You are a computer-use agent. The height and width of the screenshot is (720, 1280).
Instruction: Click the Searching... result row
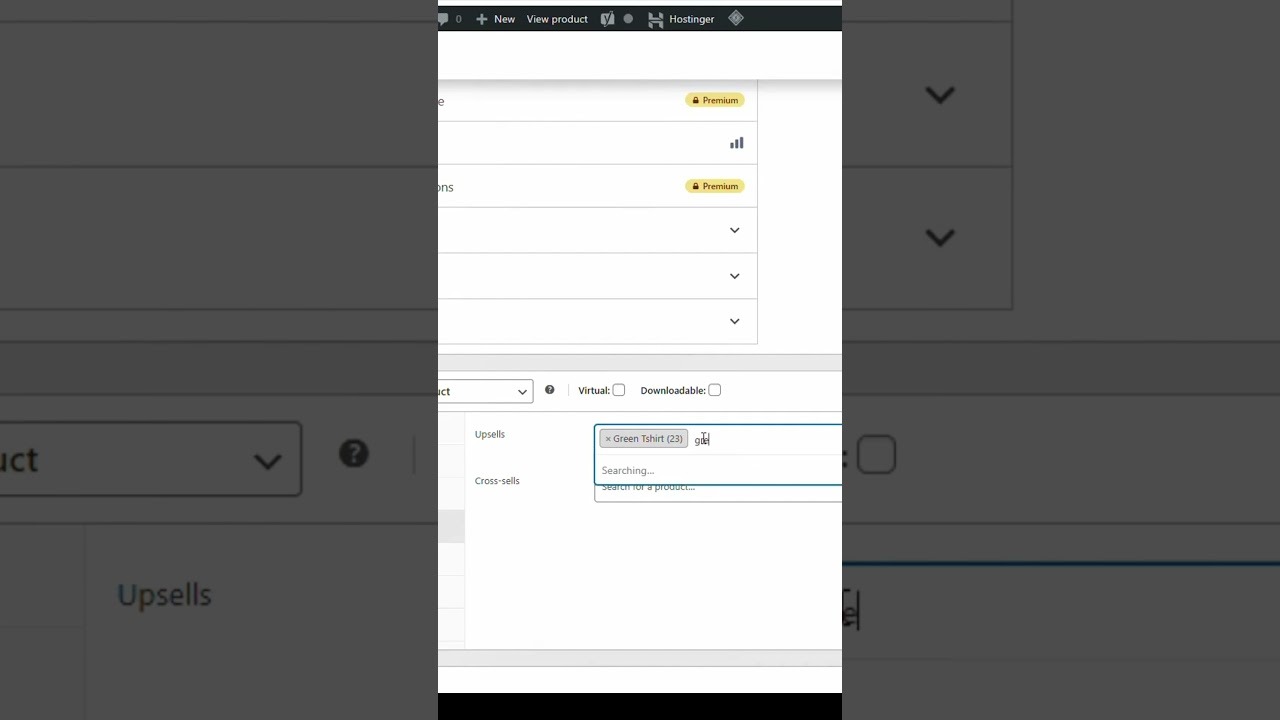click(x=718, y=470)
